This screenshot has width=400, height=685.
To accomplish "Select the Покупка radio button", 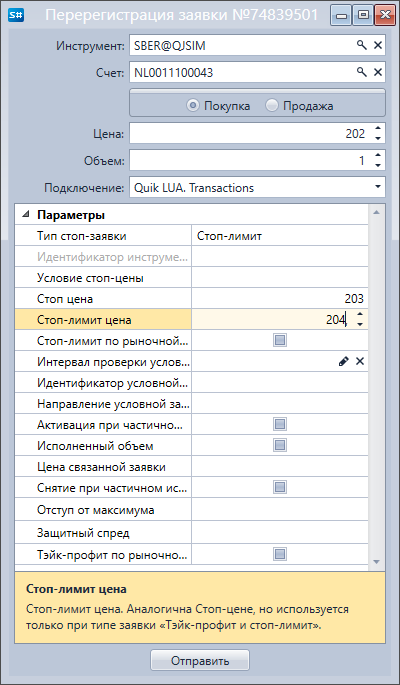I will point(192,106).
